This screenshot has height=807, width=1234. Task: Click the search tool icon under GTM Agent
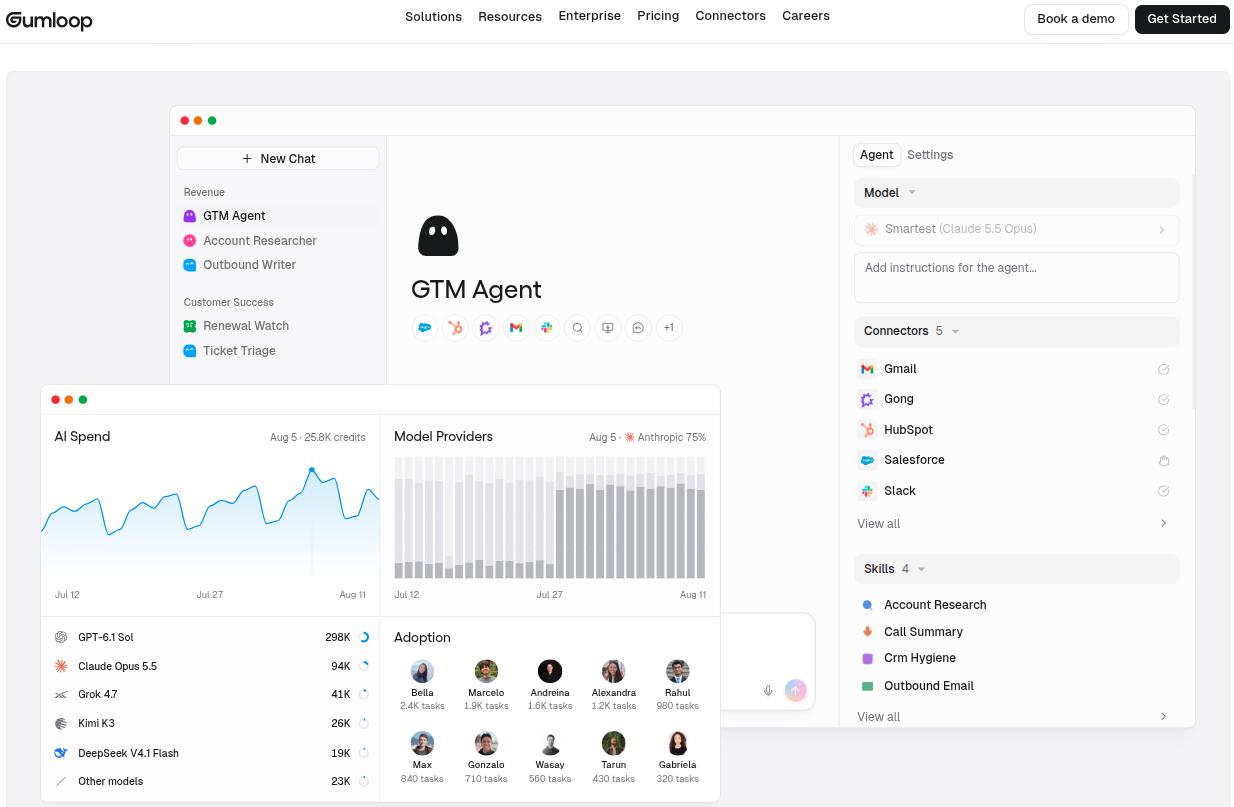coord(577,328)
